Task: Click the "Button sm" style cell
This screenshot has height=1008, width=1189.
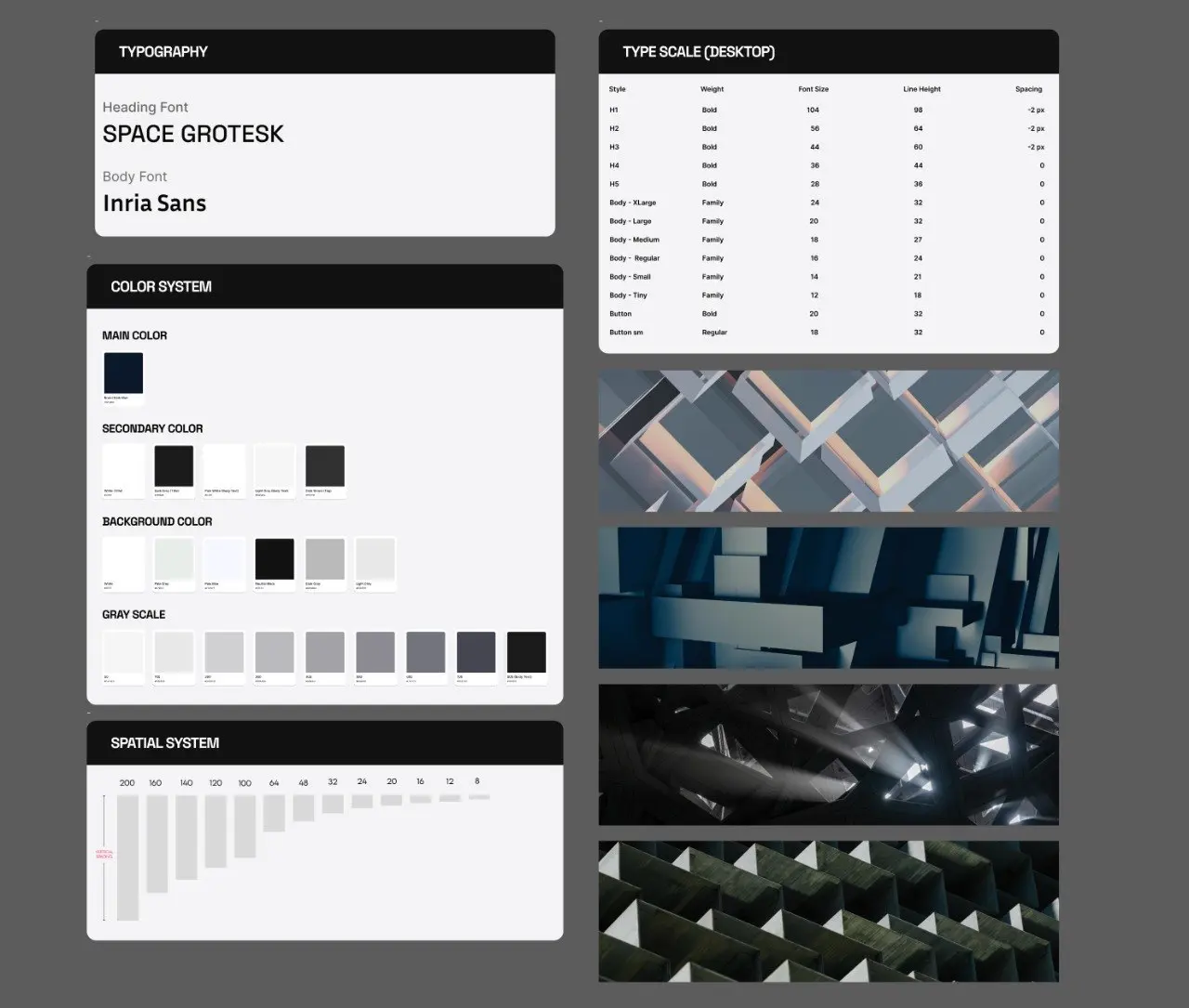Action: click(x=626, y=332)
